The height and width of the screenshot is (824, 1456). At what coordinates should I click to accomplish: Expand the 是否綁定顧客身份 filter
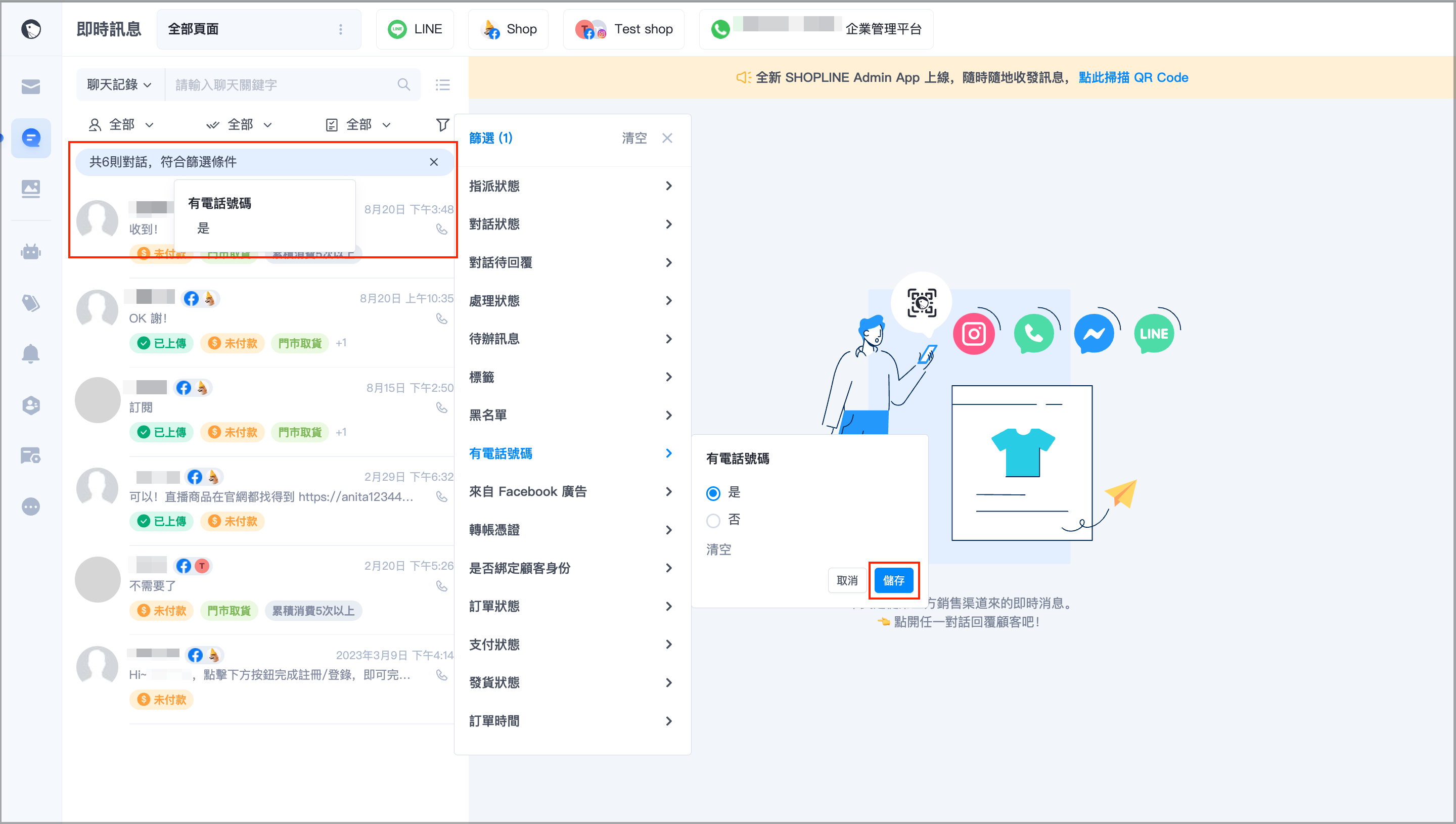572,568
